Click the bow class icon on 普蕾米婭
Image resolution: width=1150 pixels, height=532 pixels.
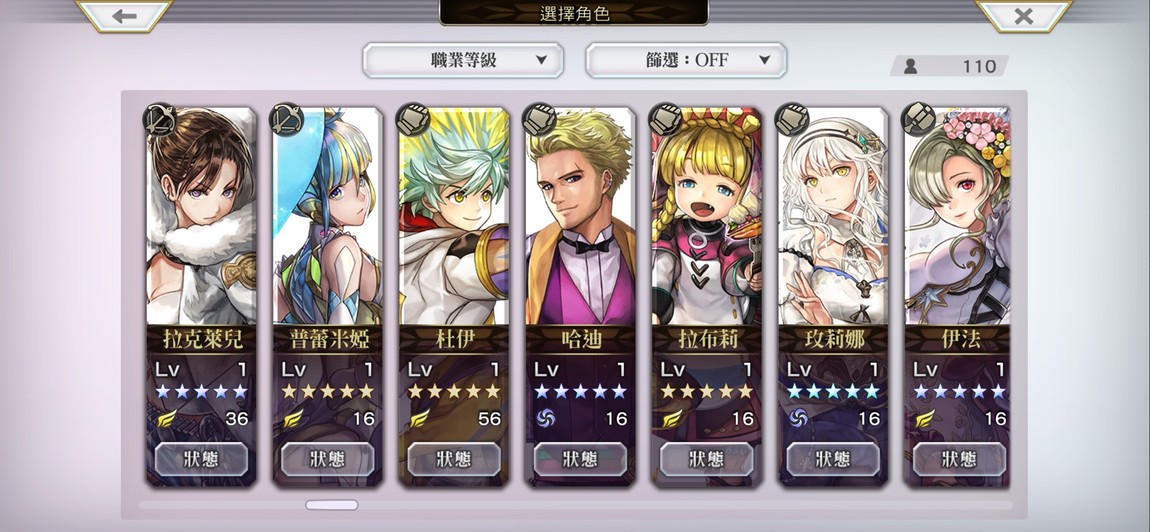click(x=286, y=119)
